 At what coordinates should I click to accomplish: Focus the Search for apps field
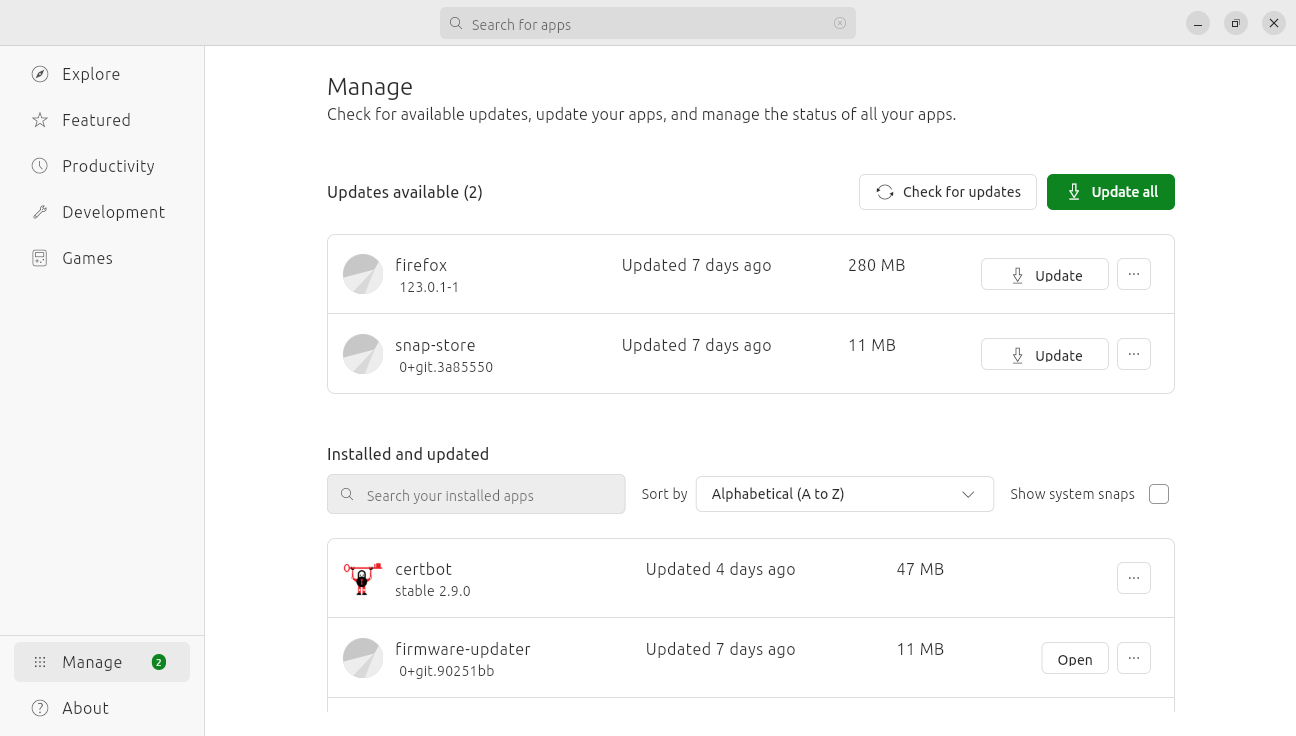point(648,23)
